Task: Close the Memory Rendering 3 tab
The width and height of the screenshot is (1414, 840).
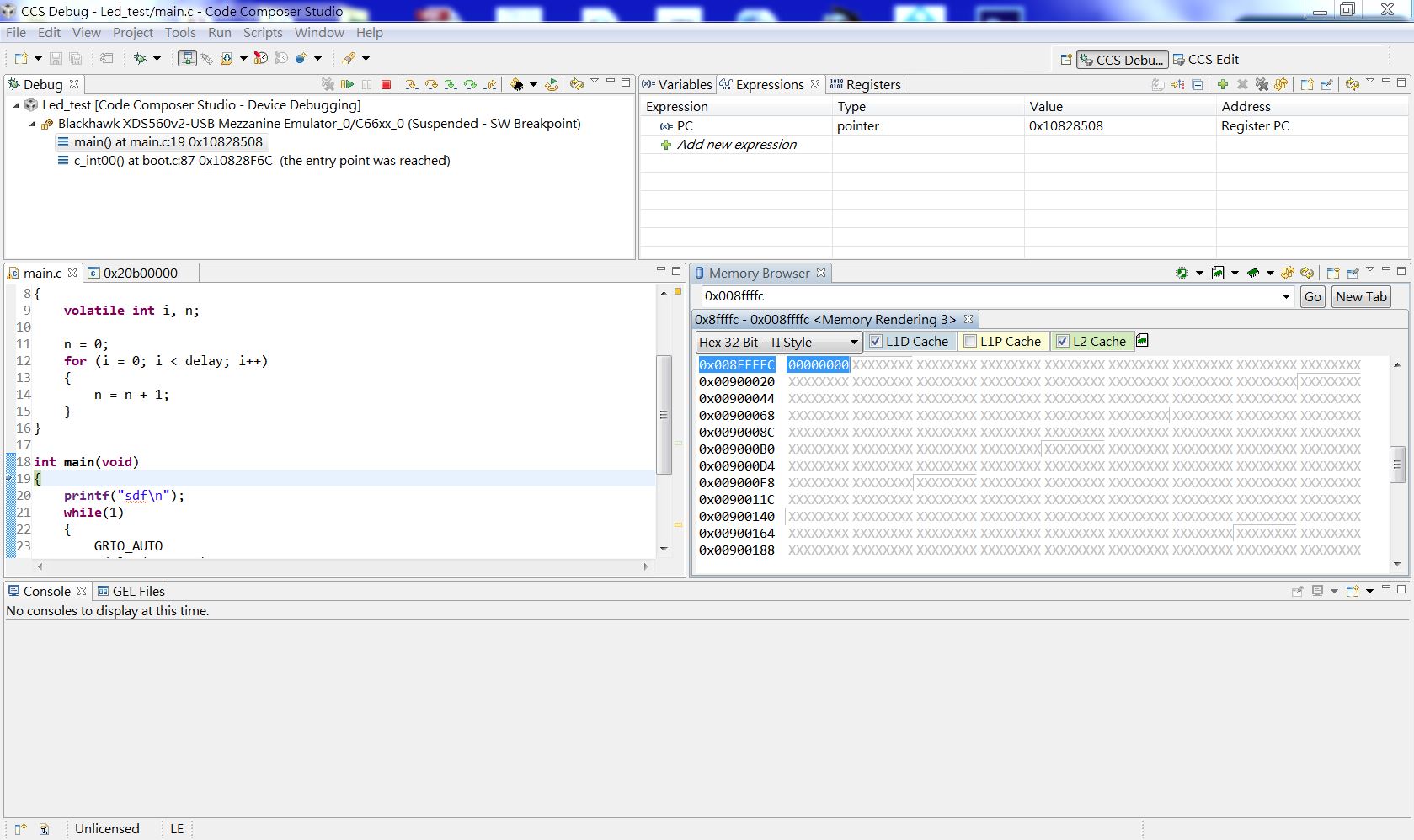Action: point(968,319)
